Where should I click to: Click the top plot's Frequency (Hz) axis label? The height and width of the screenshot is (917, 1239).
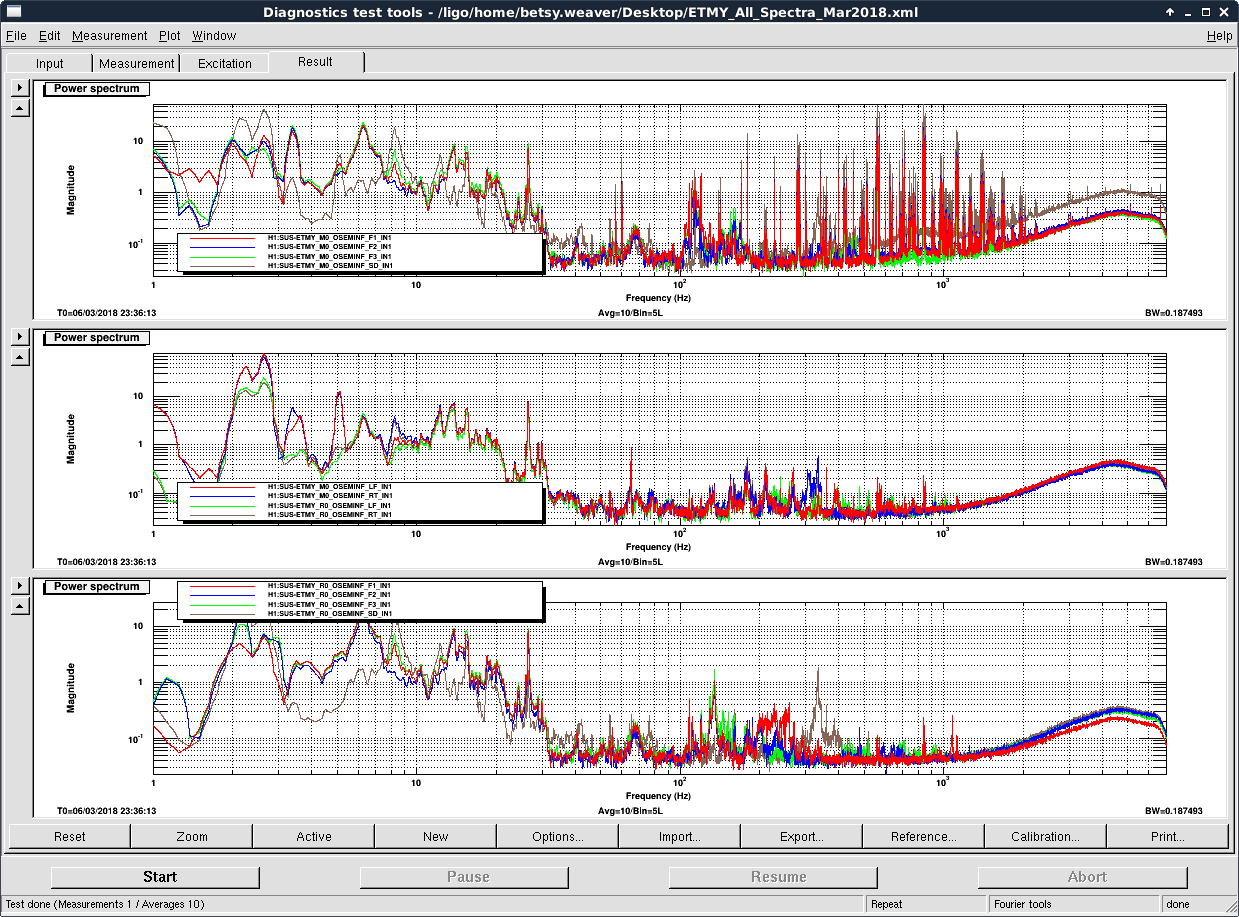pos(658,298)
